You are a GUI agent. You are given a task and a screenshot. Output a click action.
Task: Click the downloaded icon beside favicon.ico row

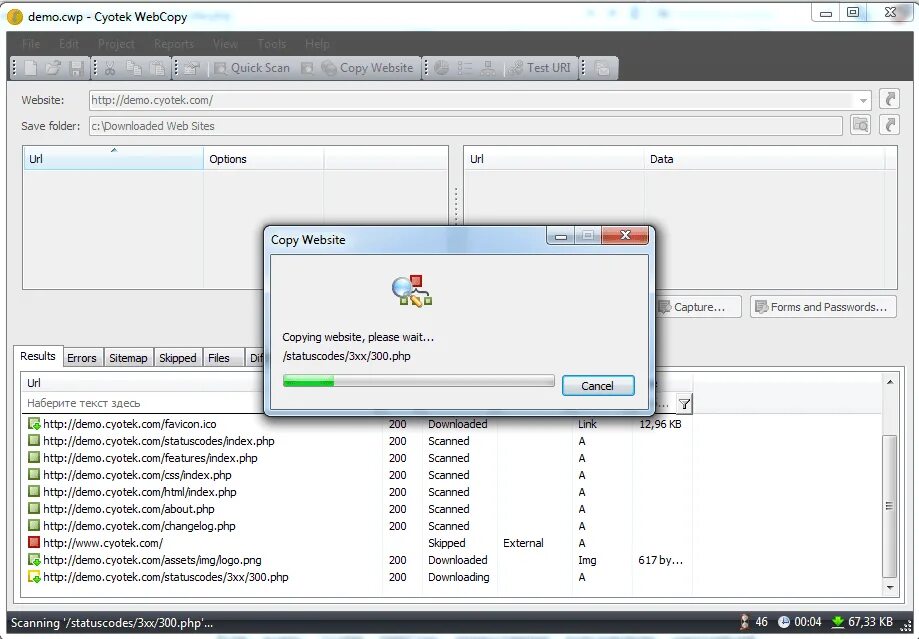pos(34,424)
